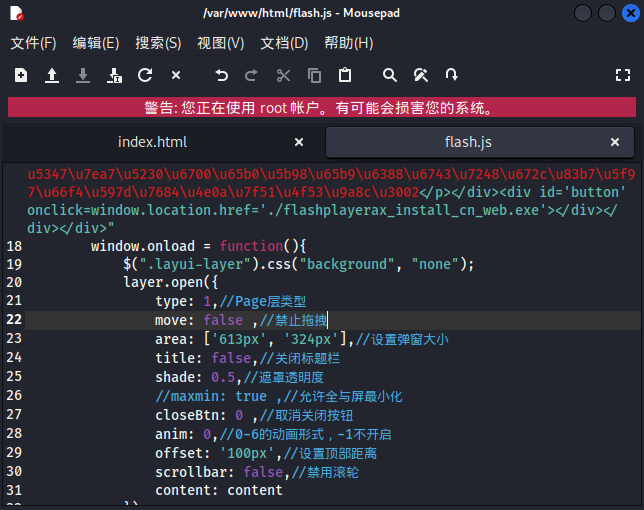Viewport: 644px width, 510px height.
Task: Toggle fullscreen mode icon
Action: pos(623,75)
